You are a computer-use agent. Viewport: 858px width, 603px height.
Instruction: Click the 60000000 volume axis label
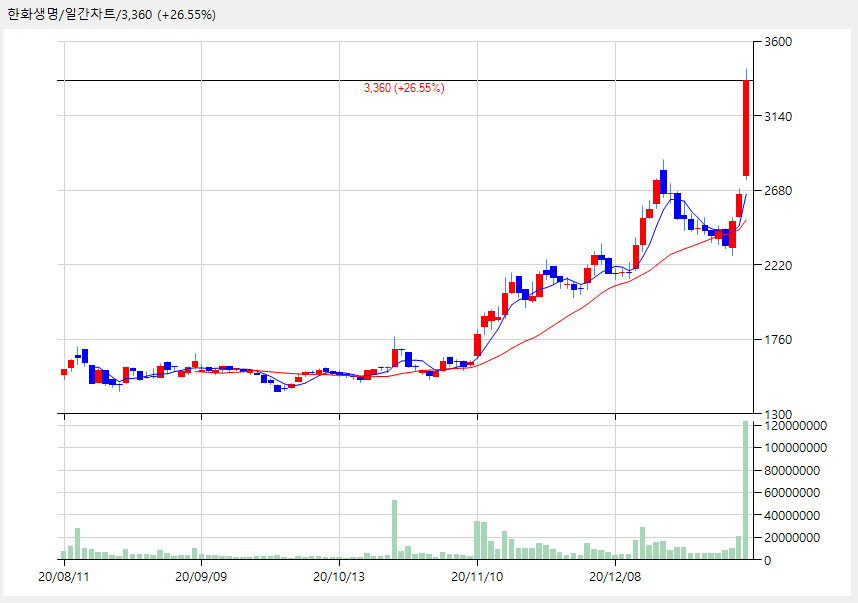(792, 493)
